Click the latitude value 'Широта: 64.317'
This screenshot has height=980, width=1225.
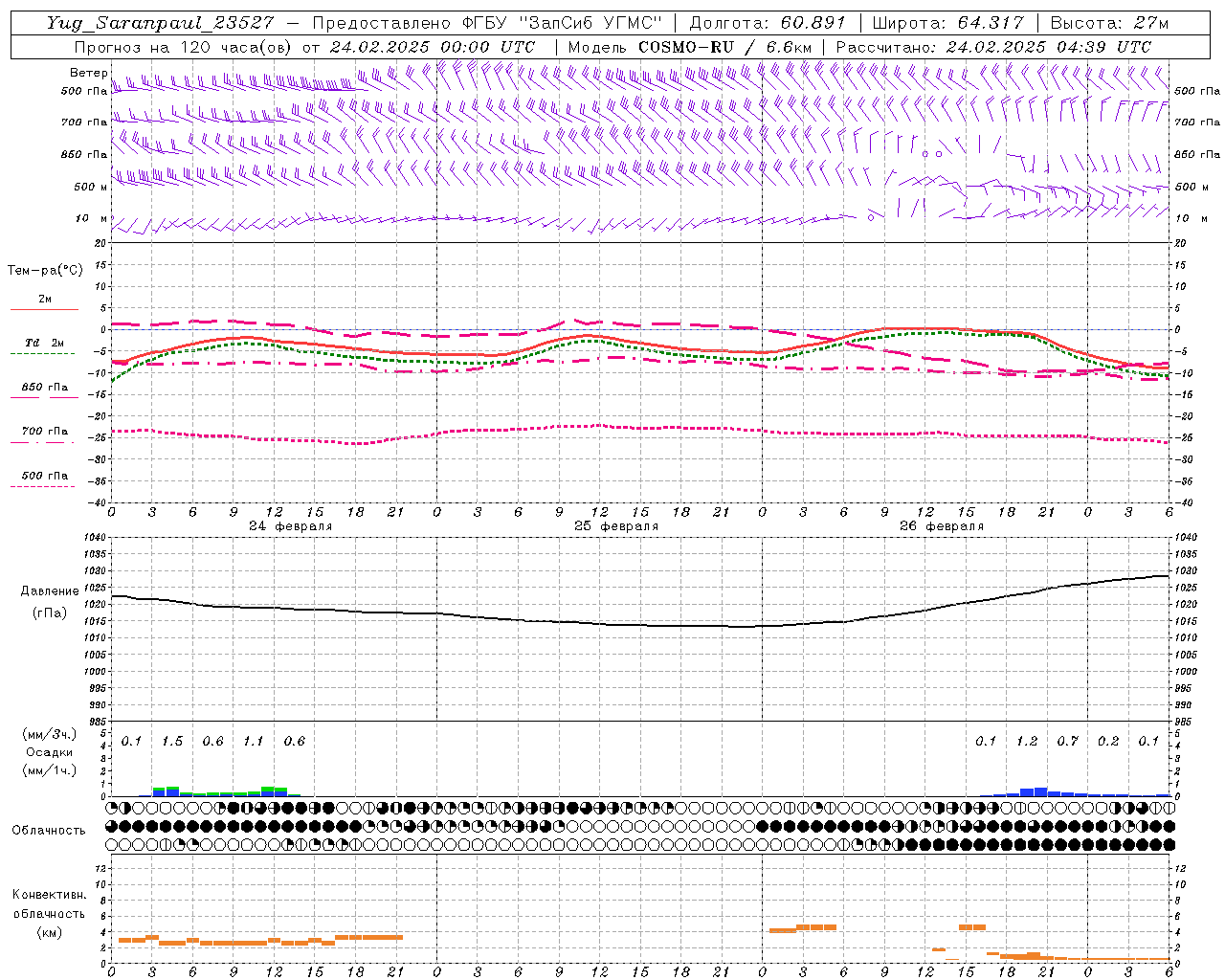(948, 23)
